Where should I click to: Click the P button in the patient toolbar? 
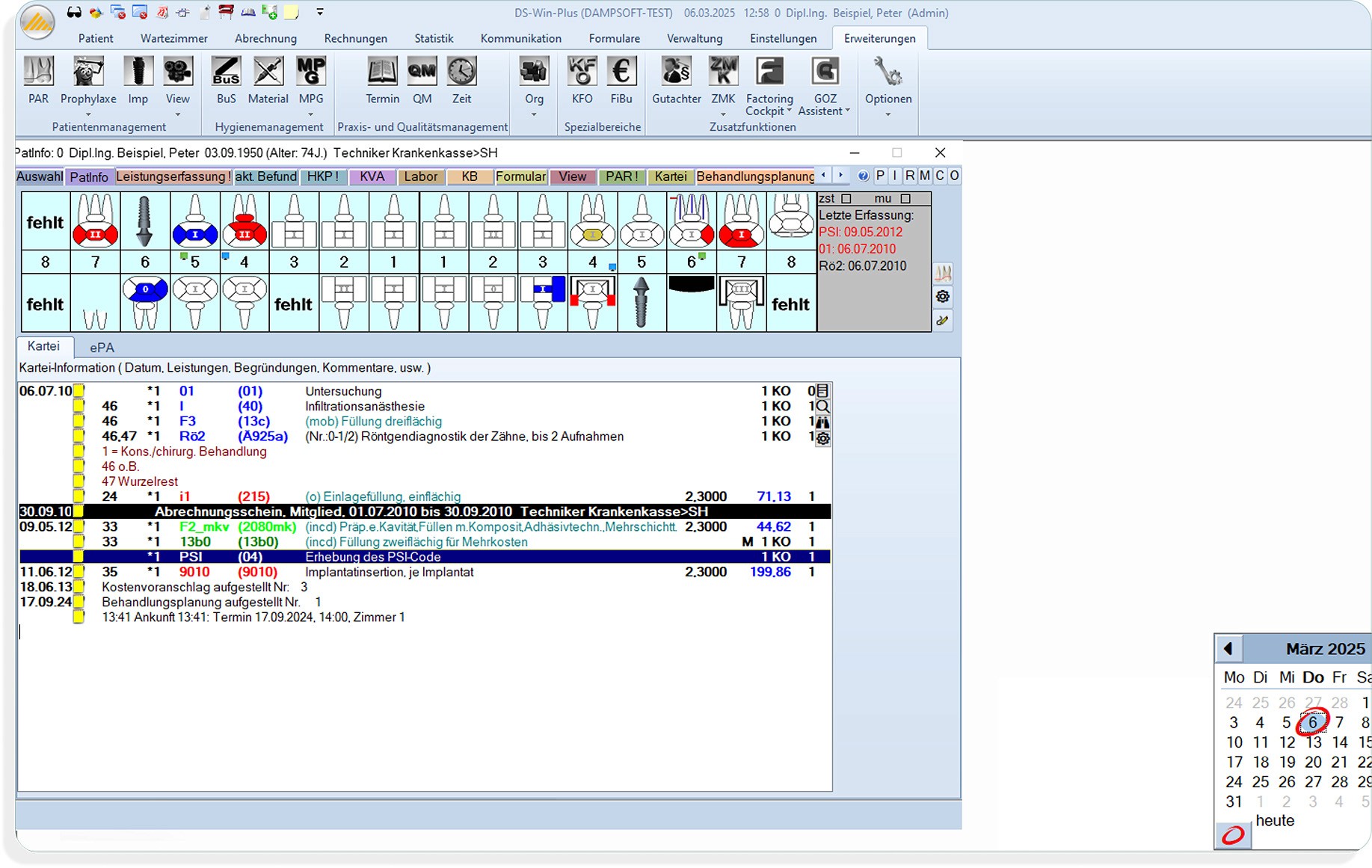pyautogui.click(x=880, y=176)
